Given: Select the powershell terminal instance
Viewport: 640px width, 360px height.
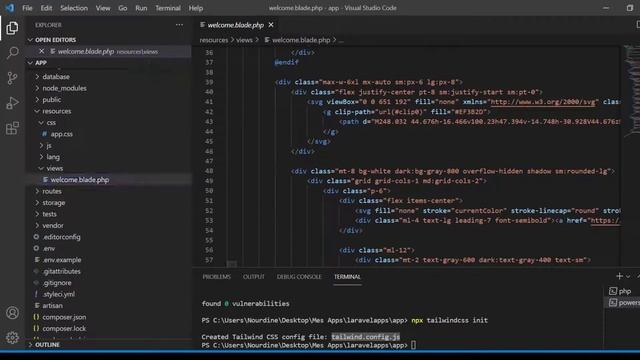Looking at the screenshot, I should tap(624, 302).
